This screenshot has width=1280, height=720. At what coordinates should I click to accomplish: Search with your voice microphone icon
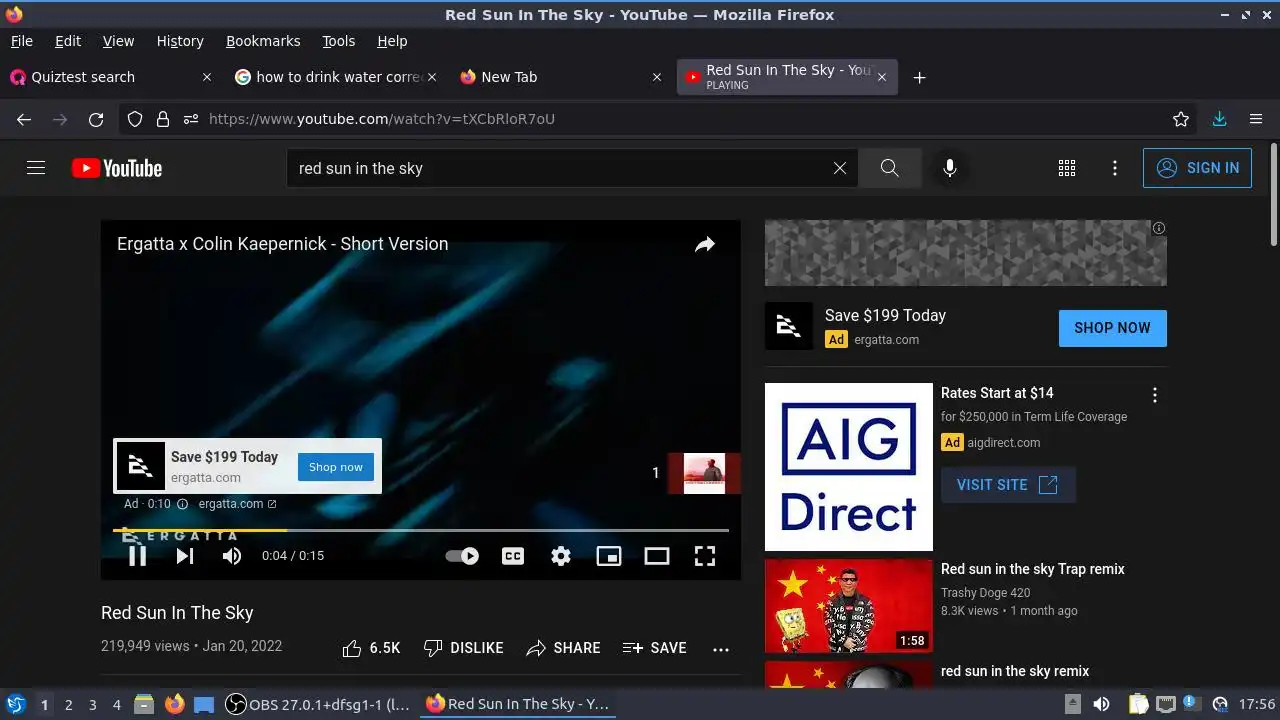coord(950,168)
